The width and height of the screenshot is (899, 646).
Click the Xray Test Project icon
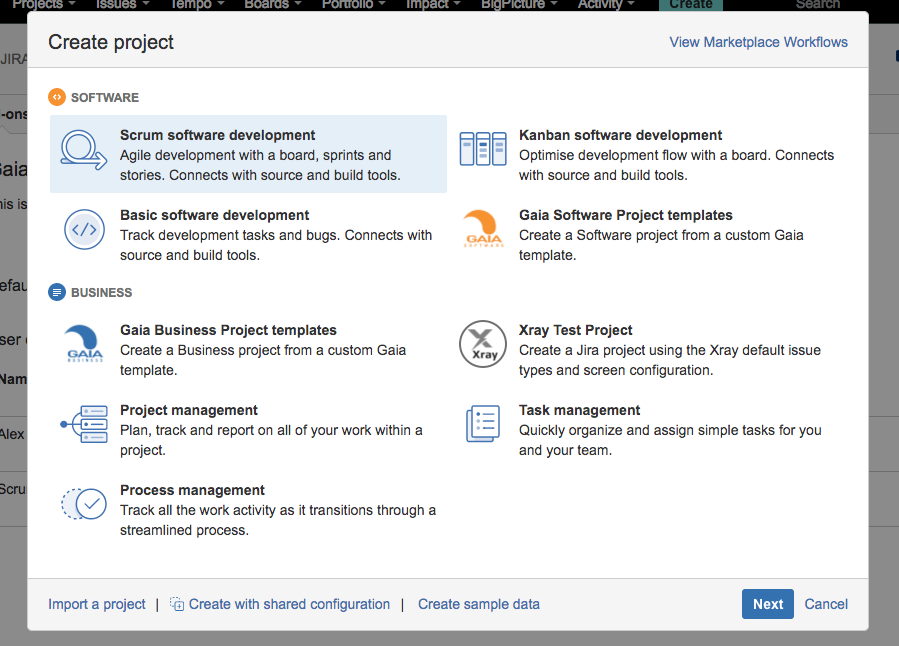[x=483, y=342]
